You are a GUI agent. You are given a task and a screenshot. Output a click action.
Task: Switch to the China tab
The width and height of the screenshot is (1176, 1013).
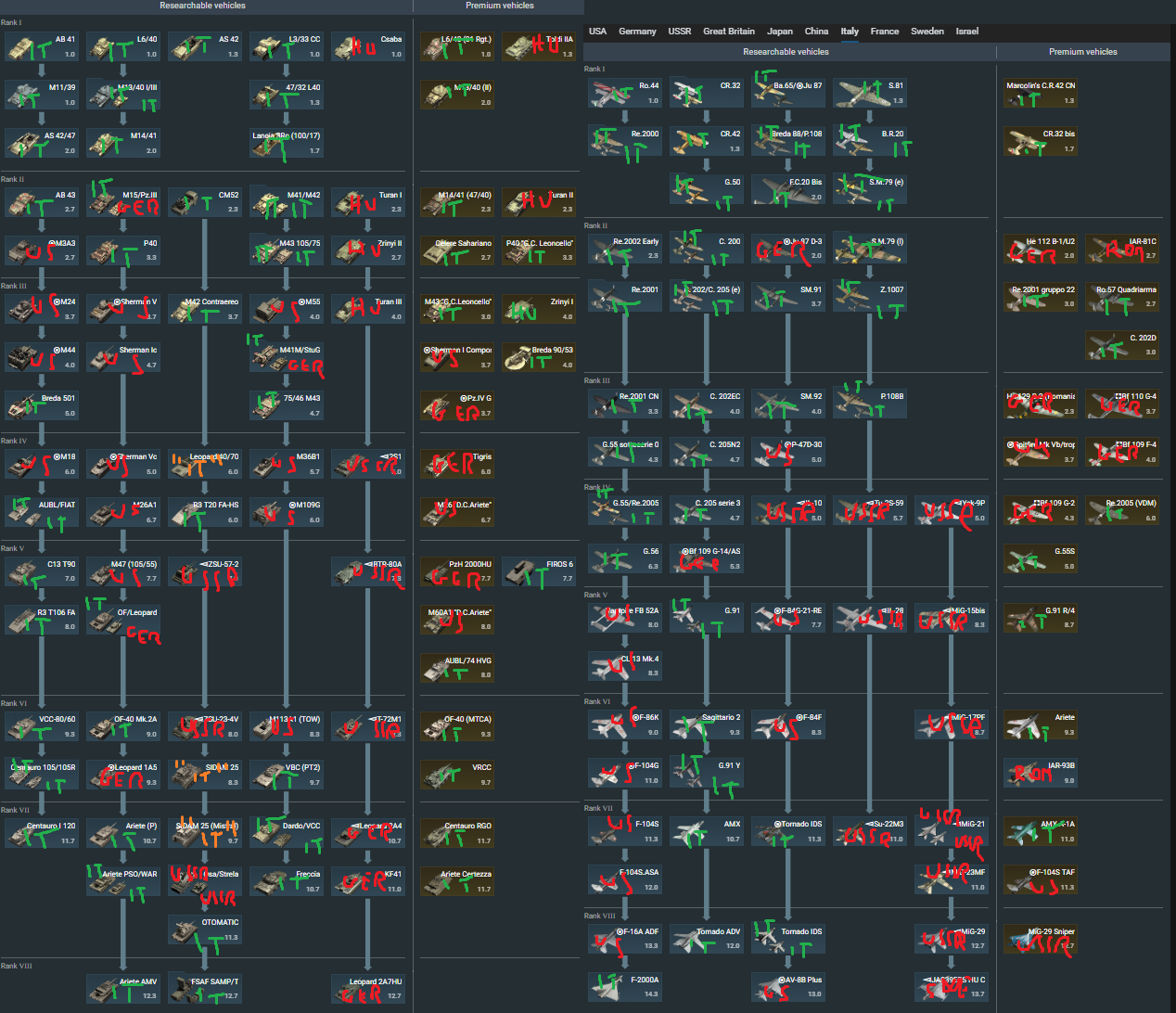pos(816,31)
